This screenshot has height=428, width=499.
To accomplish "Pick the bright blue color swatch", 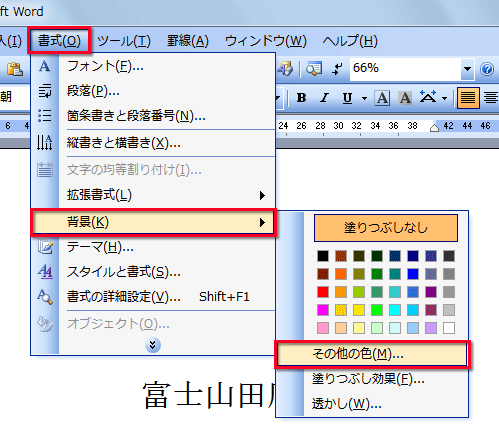I will coord(413,274).
